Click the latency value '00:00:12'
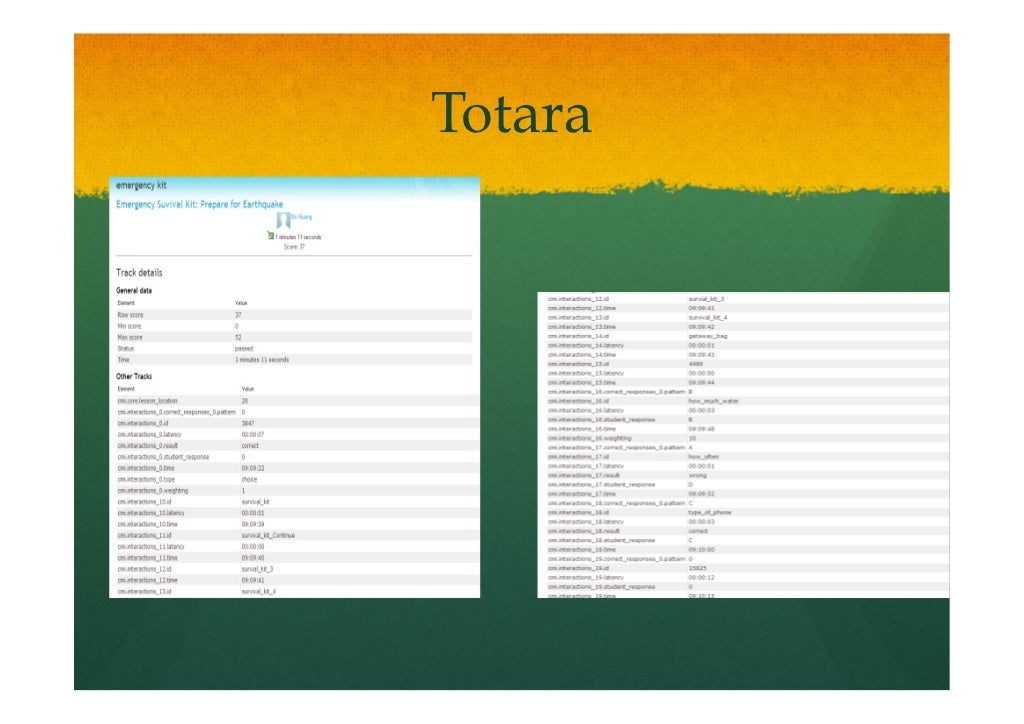Viewport: 1024px width, 724px height. tap(701, 577)
